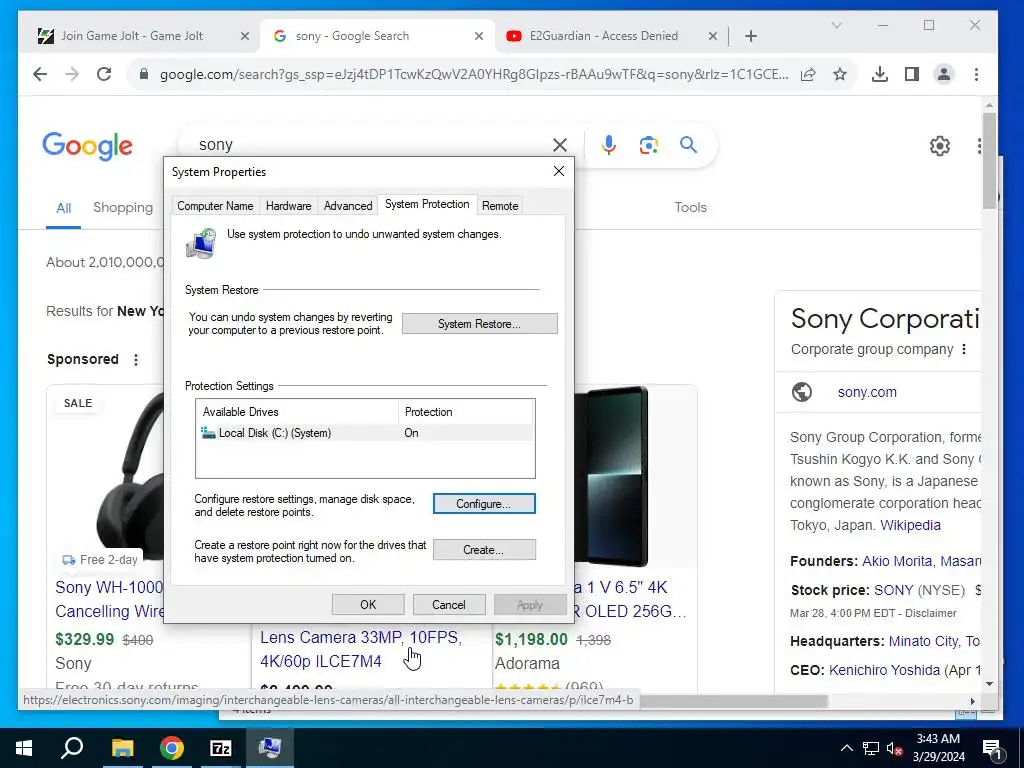Click Sony WH-1000 headphones product title
The height and width of the screenshot is (768, 1024).
(110, 600)
